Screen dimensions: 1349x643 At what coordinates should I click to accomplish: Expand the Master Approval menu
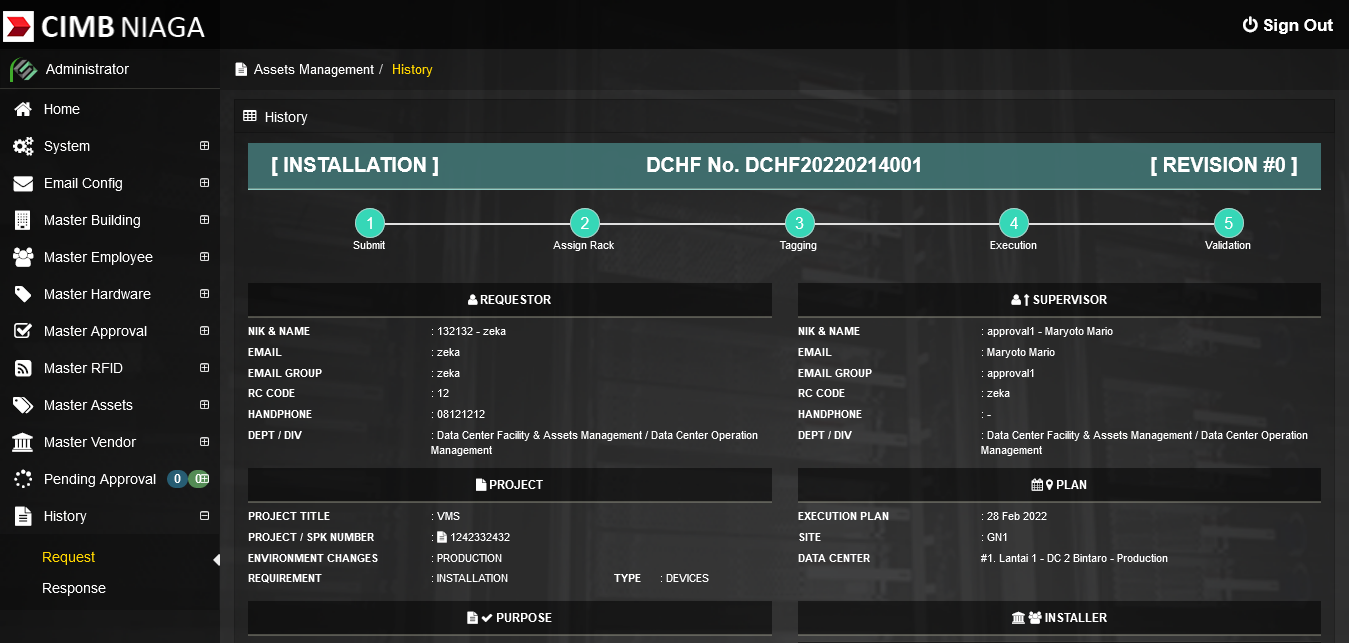(x=204, y=330)
